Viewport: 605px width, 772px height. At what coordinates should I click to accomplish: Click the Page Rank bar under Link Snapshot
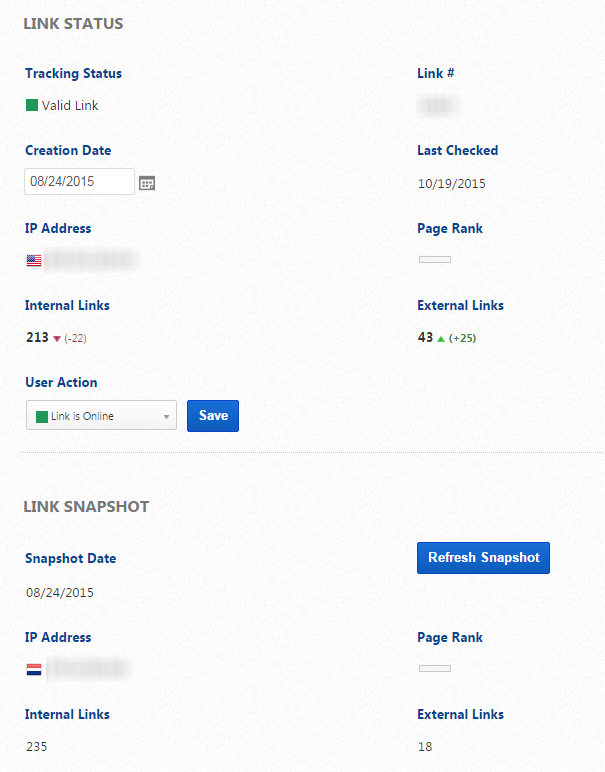click(434, 668)
